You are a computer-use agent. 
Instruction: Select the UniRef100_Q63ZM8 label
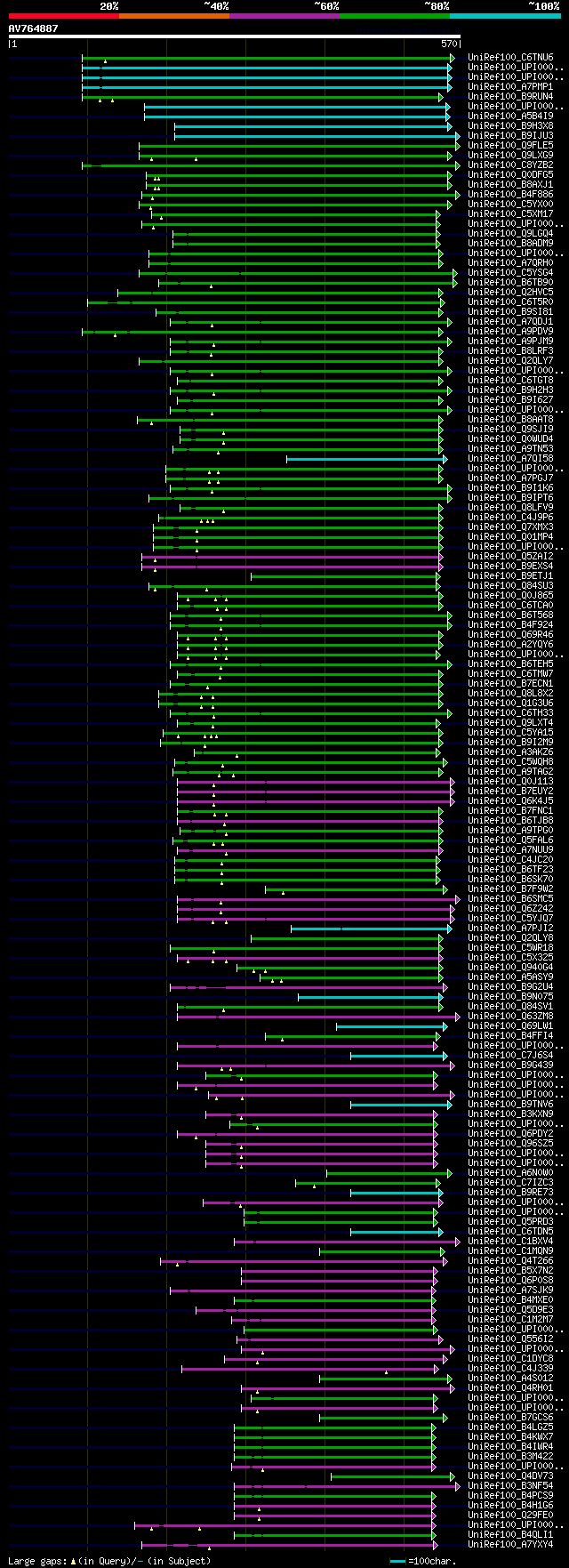point(510,1016)
